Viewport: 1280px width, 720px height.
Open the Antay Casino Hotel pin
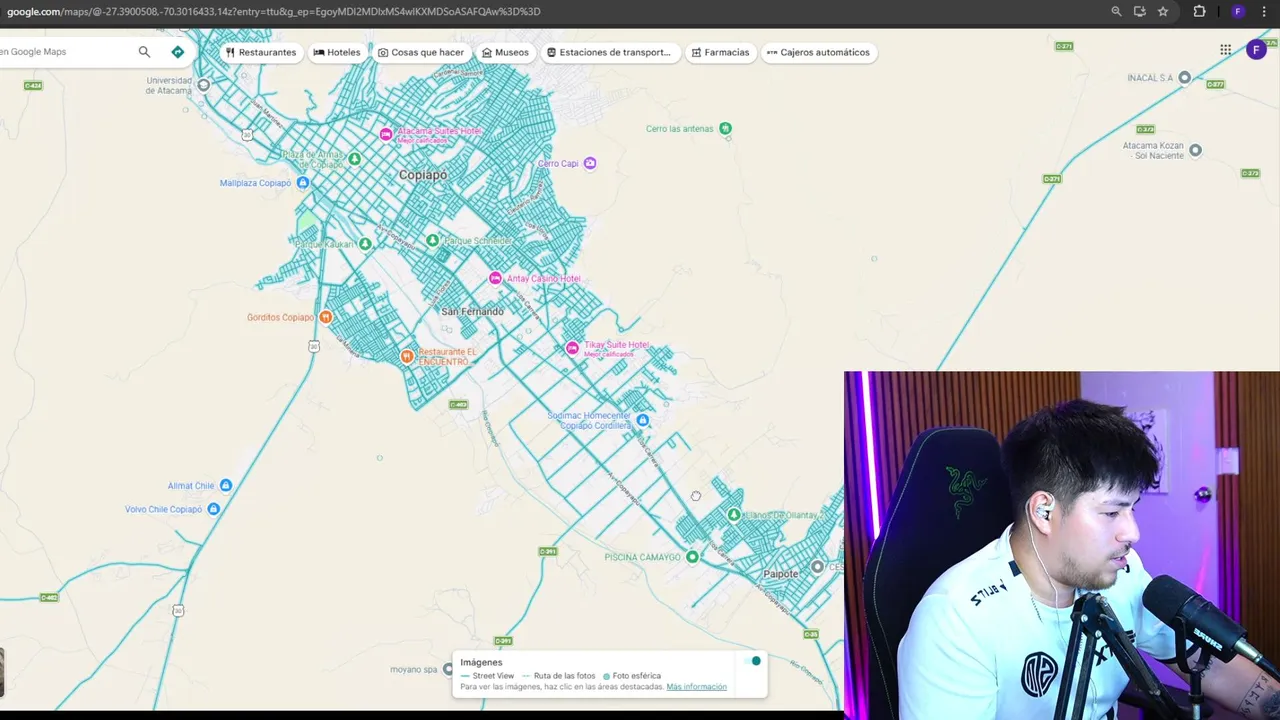pos(495,278)
